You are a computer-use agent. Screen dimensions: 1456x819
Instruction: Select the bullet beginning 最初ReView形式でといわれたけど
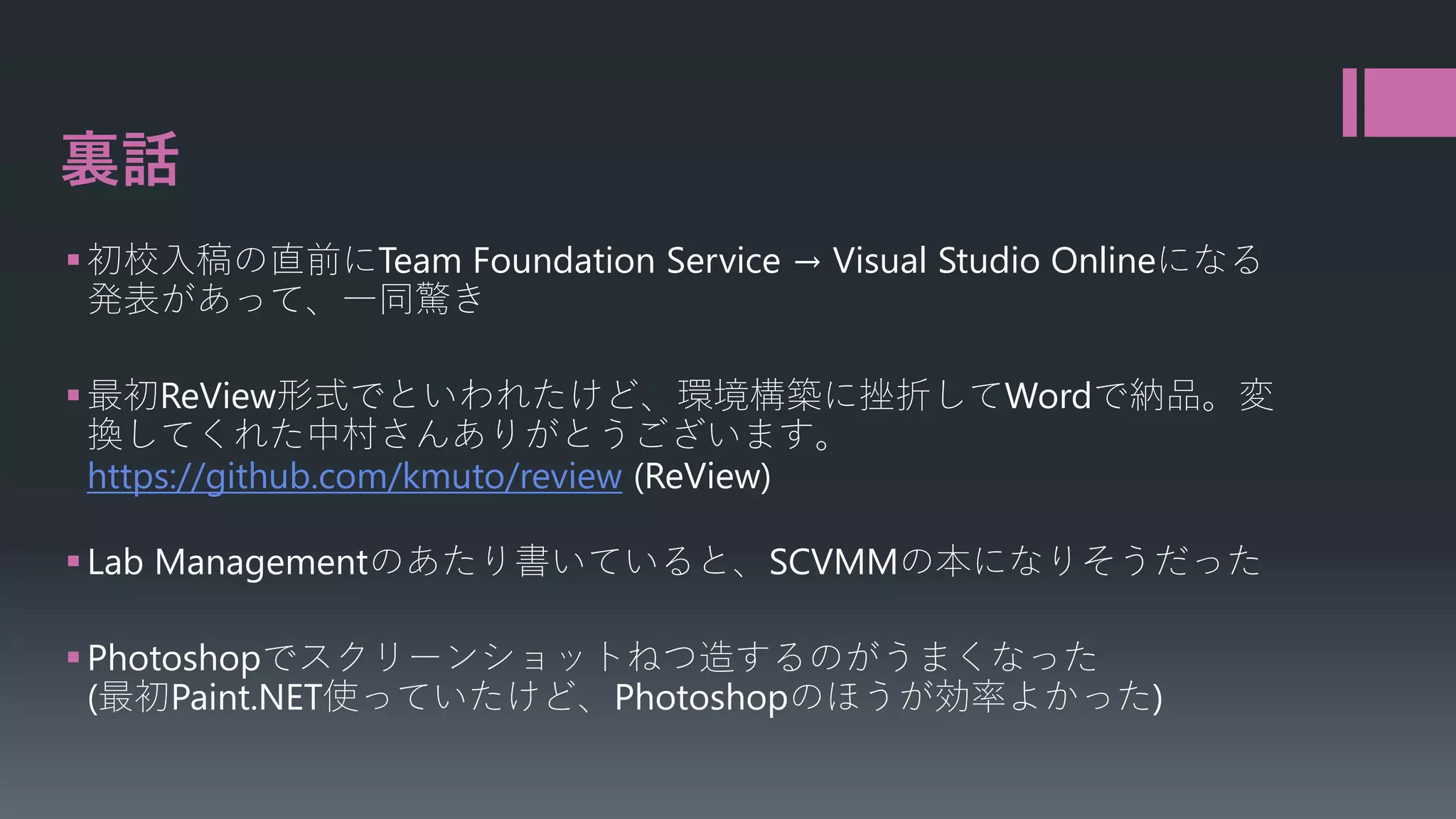680,436
